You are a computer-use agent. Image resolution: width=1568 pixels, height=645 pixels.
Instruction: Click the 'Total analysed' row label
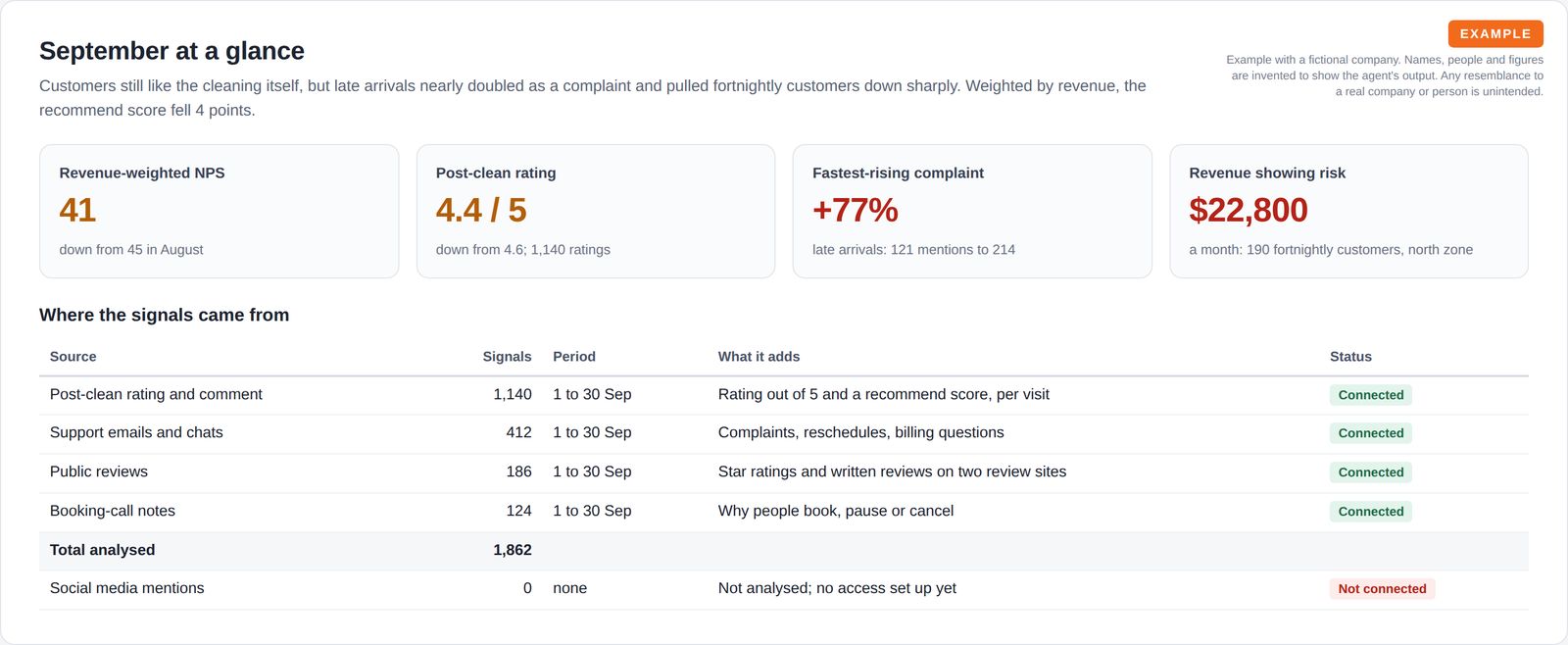[x=102, y=550]
